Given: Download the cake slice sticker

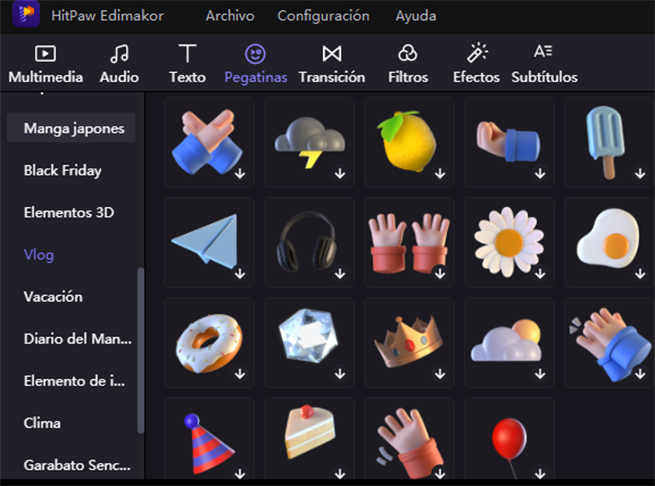Looking at the screenshot, I should tap(340, 473).
